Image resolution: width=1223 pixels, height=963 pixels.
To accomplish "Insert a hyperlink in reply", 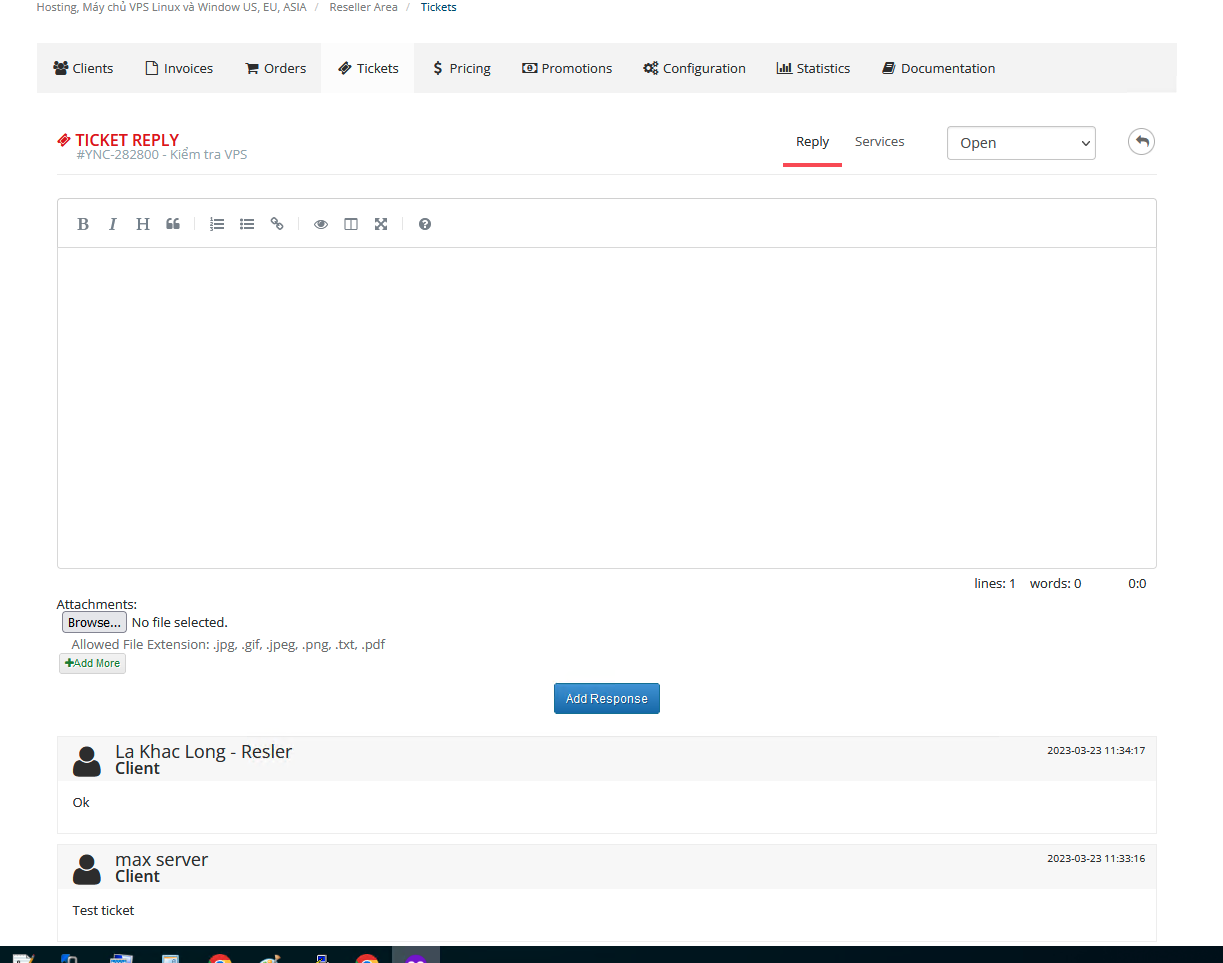I will tap(277, 224).
